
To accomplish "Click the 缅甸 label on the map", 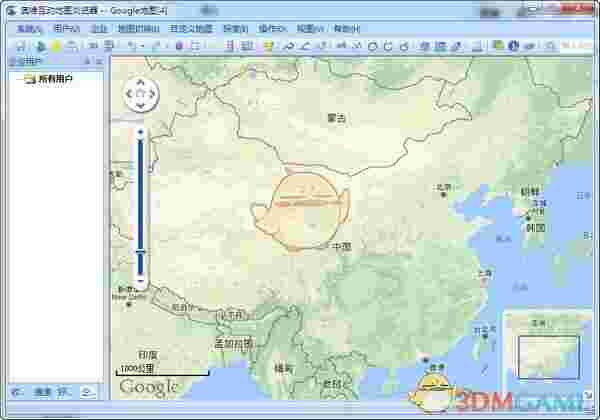I will click(284, 369).
